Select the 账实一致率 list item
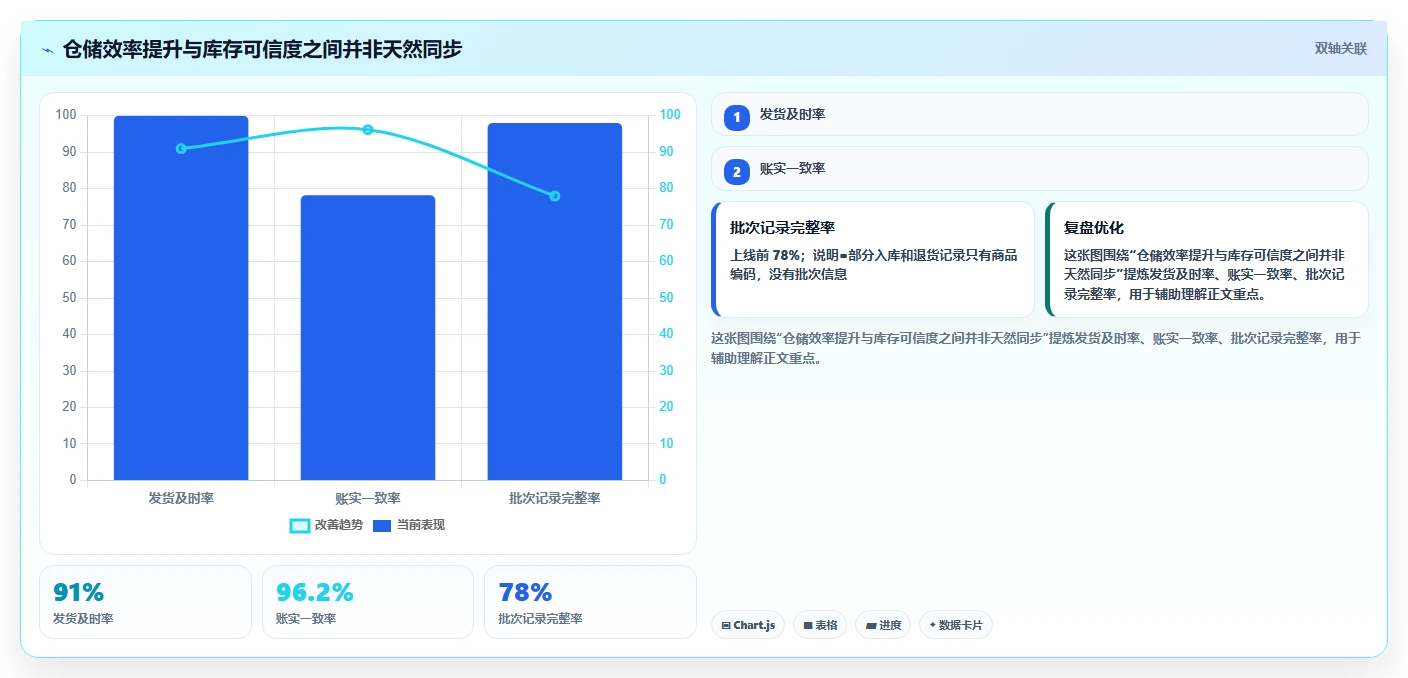Screen dimensions: 1408x678 click(x=1039, y=168)
